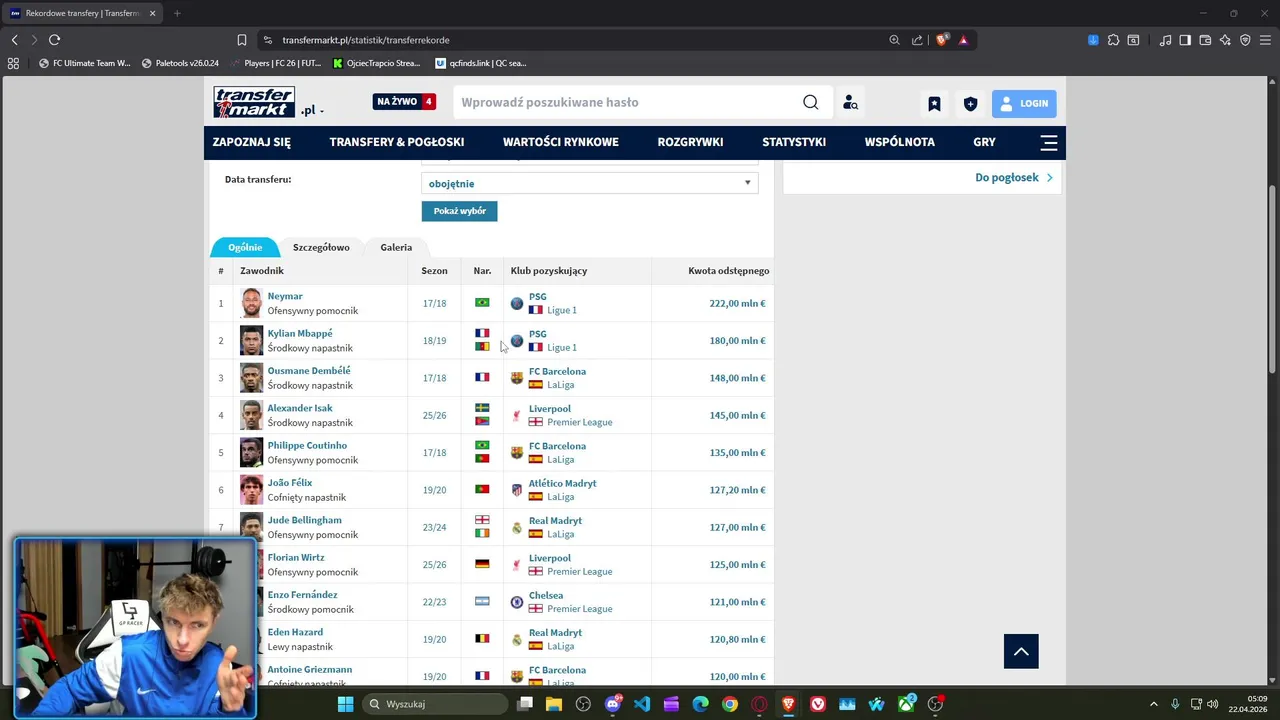Open Atlético Madryt club link

point(562,483)
